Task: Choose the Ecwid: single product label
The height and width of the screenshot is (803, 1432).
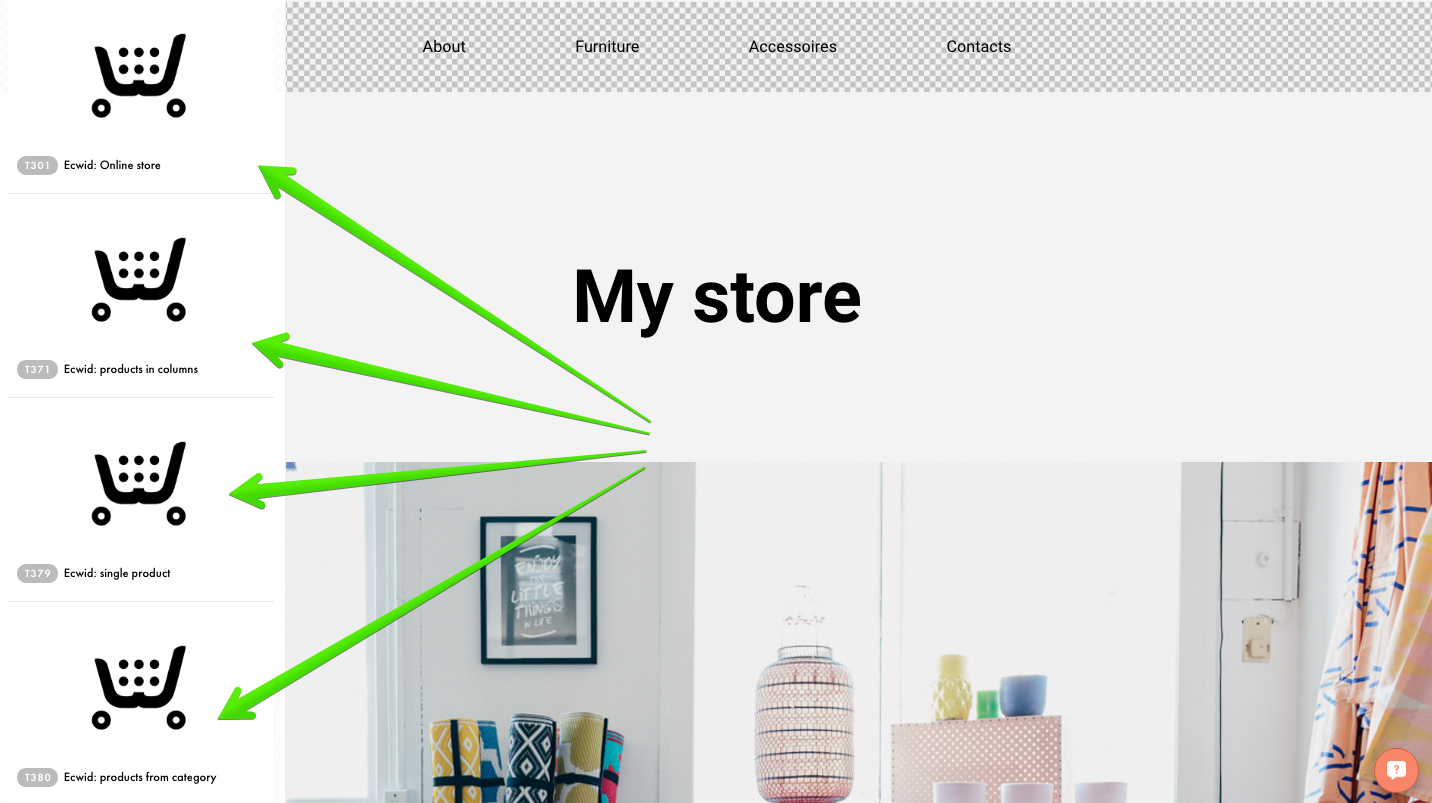Action: tap(117, 573)
